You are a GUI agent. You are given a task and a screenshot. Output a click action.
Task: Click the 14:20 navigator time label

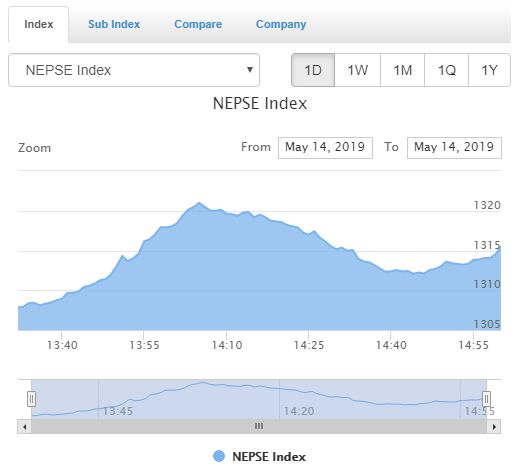tap(299, 411)
